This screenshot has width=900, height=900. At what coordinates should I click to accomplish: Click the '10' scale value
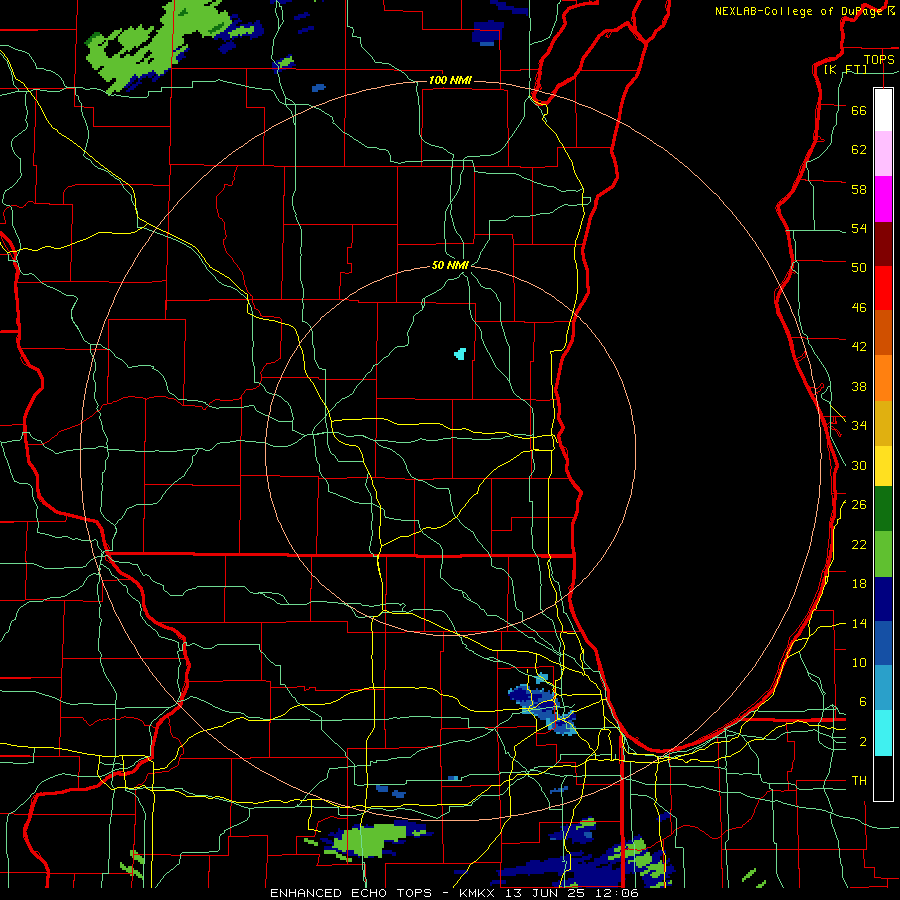(859, 662)
